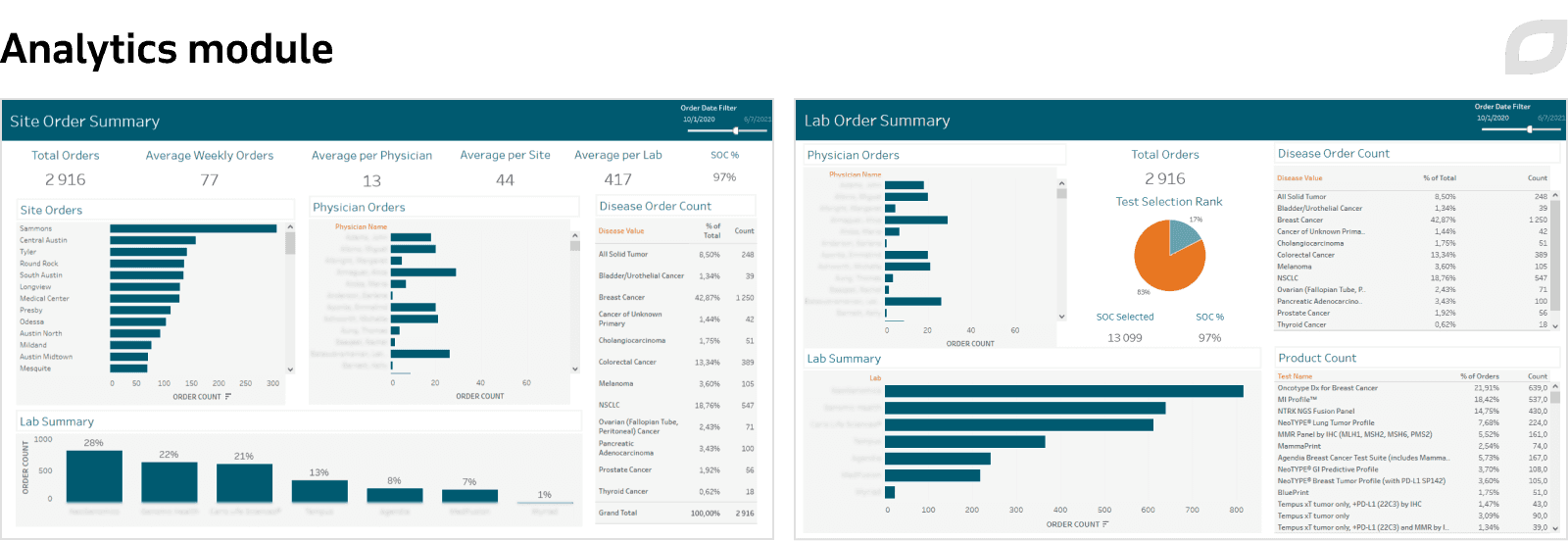Select the 22% bar in Site Lab Summary
Image resolution: width=1568 pixels, height=541 pixels.
pyautogui.click(x=169, y=482)
